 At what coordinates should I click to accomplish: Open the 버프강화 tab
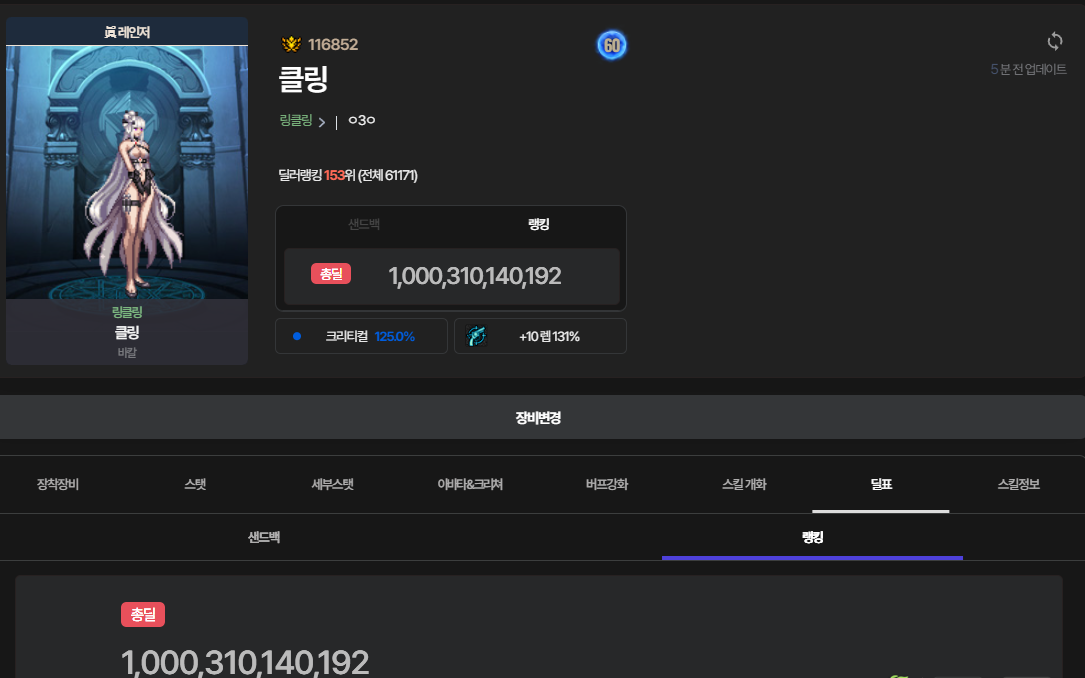tap(607, 485)
